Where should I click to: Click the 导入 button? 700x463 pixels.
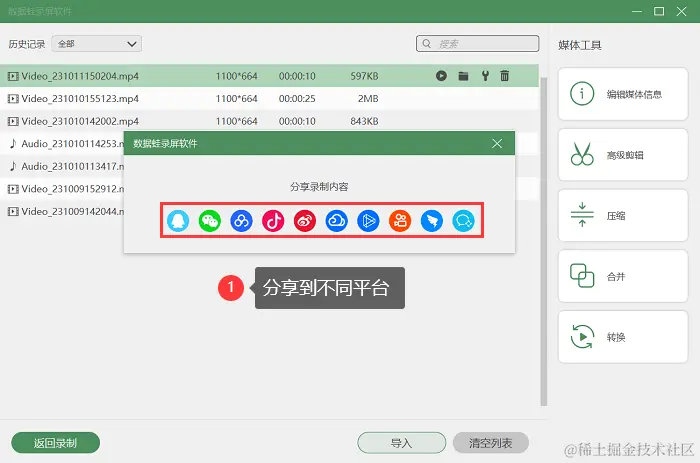[x=401, y=443]
